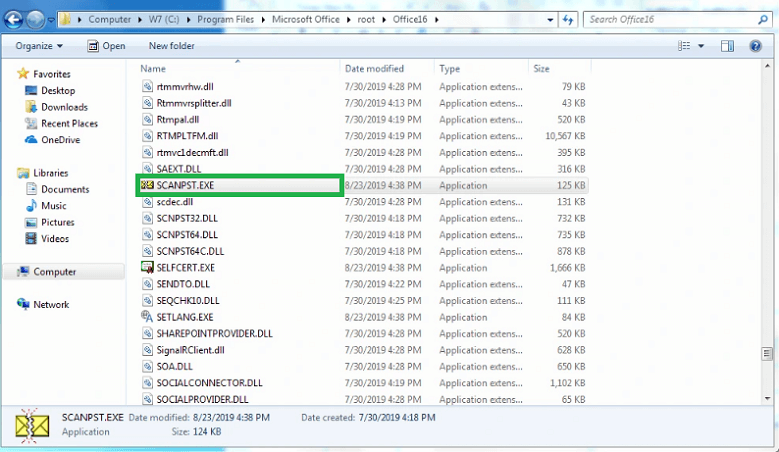
Task: Select the SHAREPOINTPROVIDER.DLL file name
Action: pyautogui.click(x=214, y=333)
